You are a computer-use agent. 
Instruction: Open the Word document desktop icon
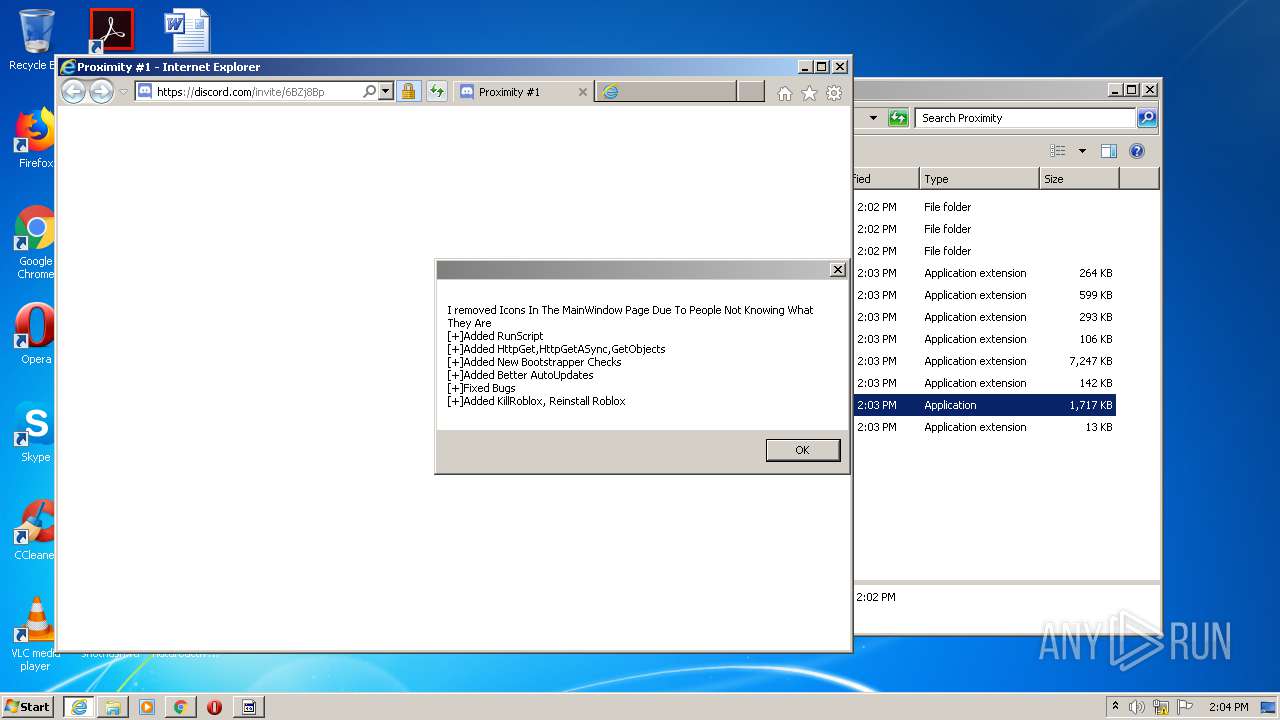[187, 30]
